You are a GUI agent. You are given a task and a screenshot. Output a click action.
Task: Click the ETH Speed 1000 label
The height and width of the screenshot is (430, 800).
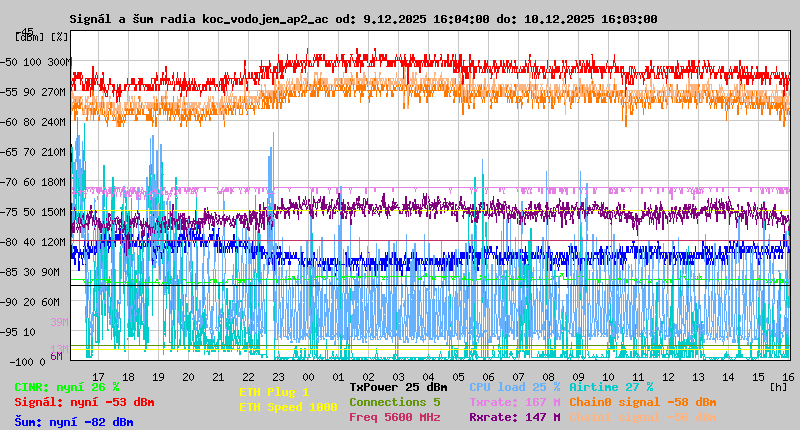coord(288,407)
